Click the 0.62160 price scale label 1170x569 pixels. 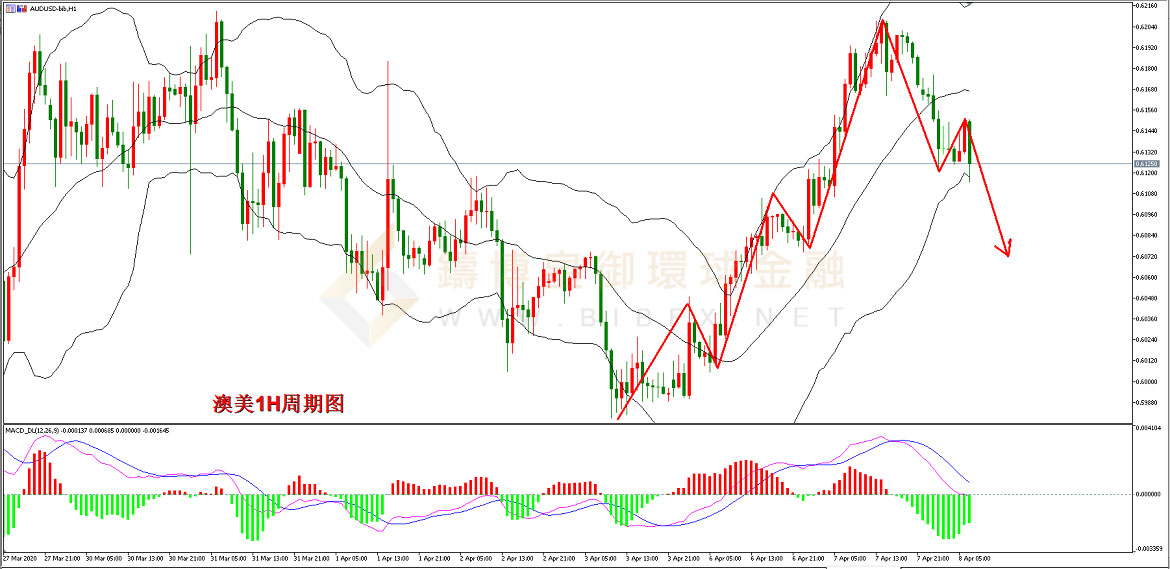coord(1146,6)
